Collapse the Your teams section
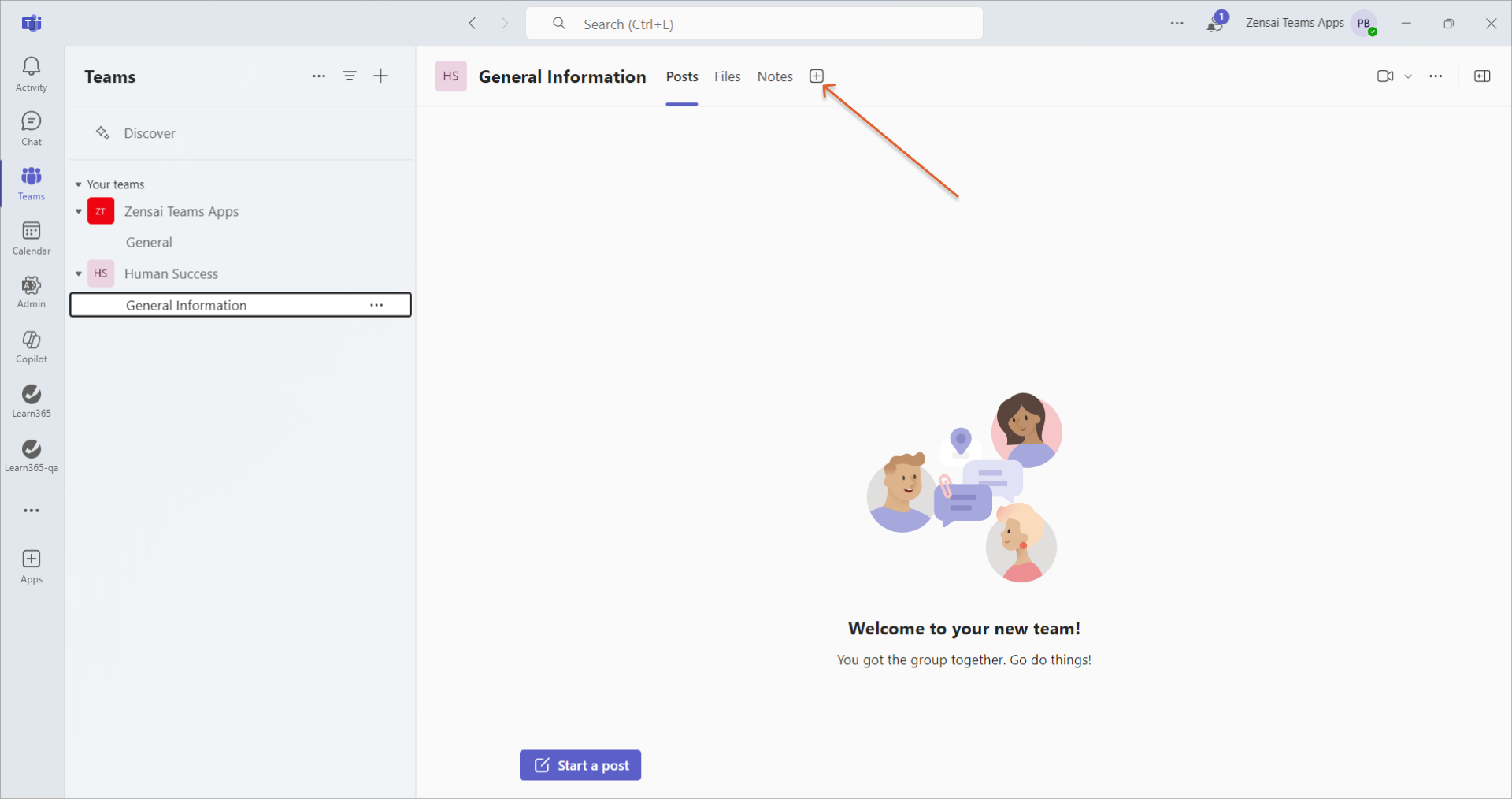Viewport: 1512px width, 799px height. pyautogui.click(x=79, y=184)
